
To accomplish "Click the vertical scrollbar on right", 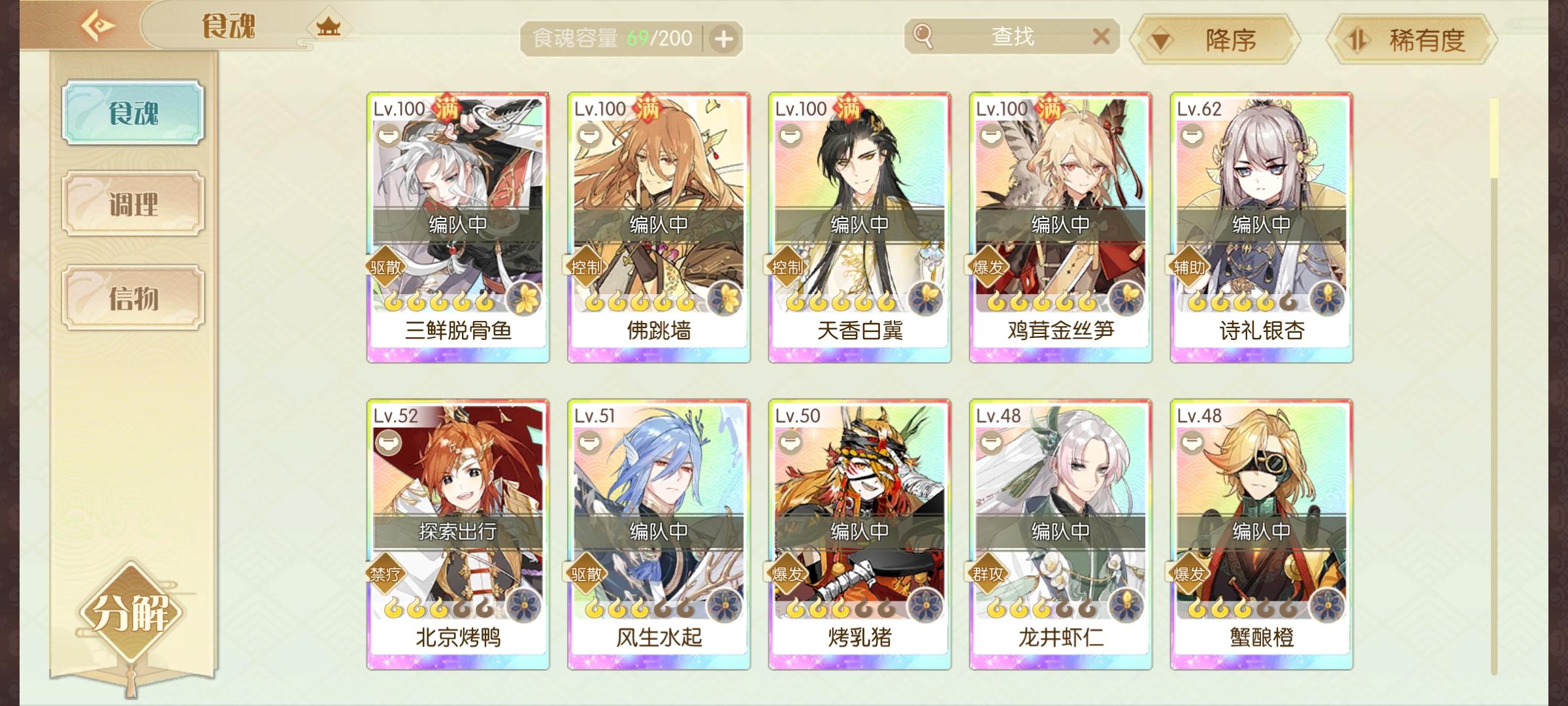I will pyautogui.click(x=1494, y=386).
